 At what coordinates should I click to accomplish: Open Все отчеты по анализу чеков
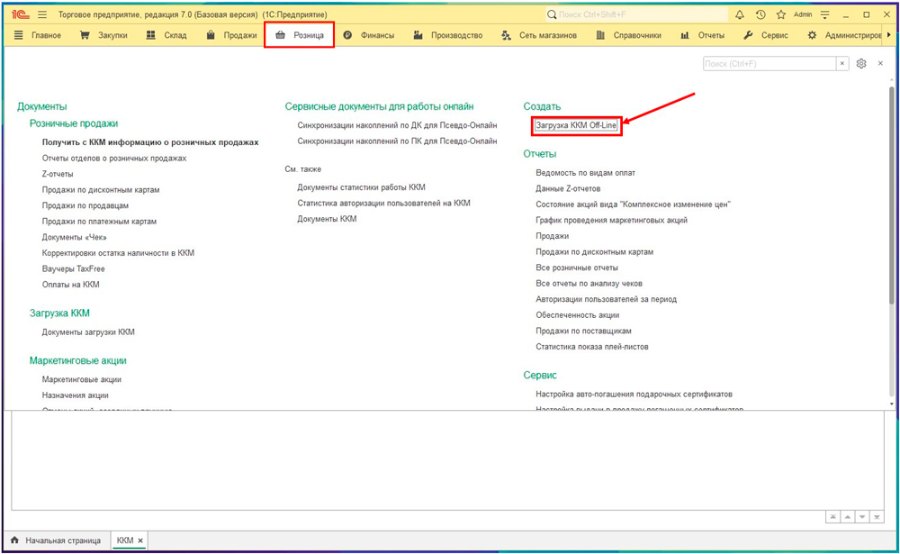[589, 283]
